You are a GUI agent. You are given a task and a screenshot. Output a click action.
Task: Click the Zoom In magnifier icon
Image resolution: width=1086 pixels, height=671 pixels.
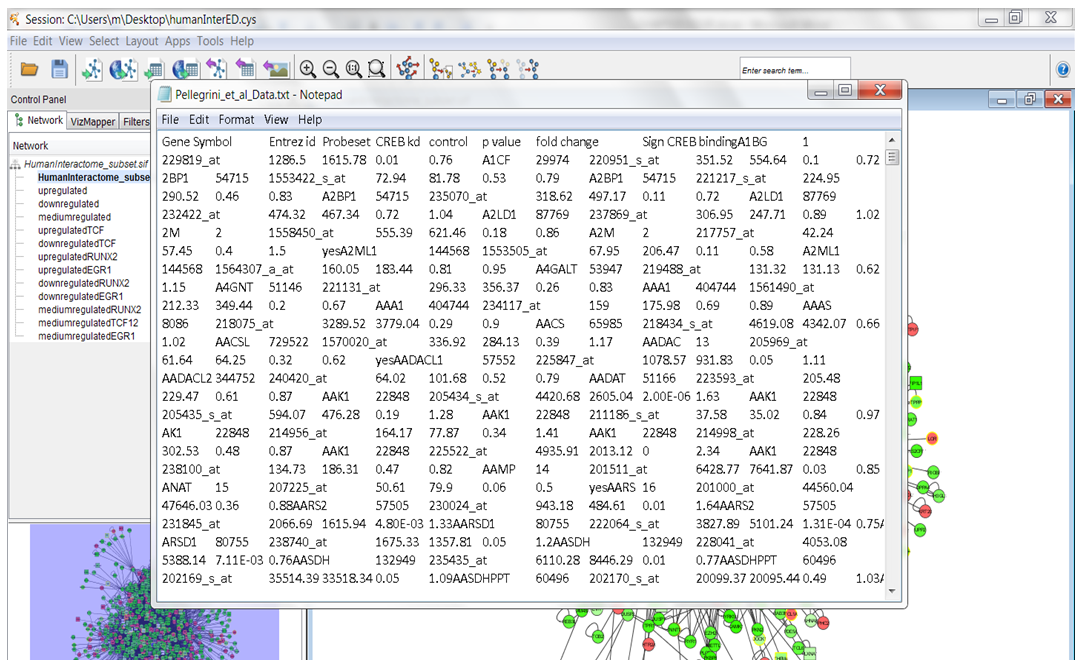(x=307, y=69)
